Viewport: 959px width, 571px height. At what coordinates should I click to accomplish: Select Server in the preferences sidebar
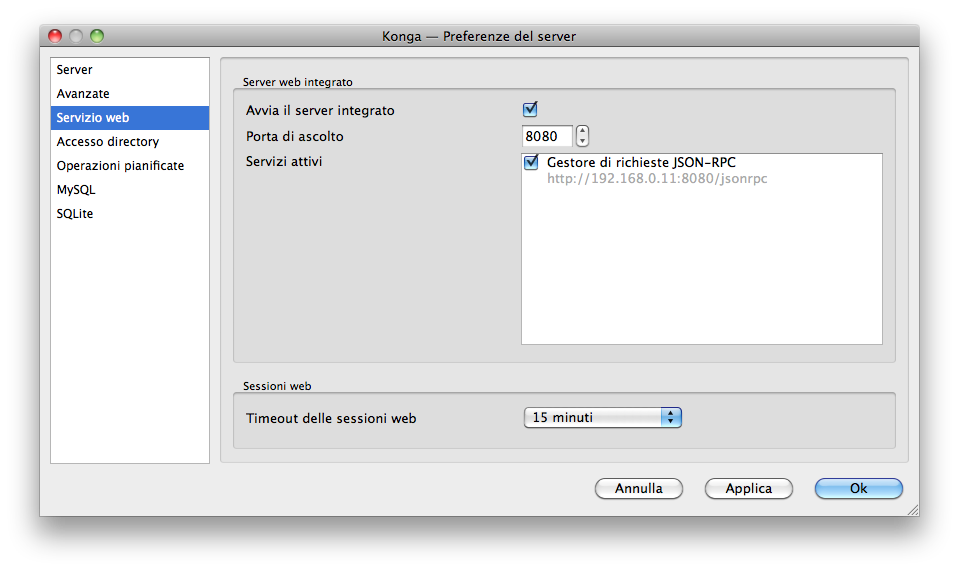(75, 70)
